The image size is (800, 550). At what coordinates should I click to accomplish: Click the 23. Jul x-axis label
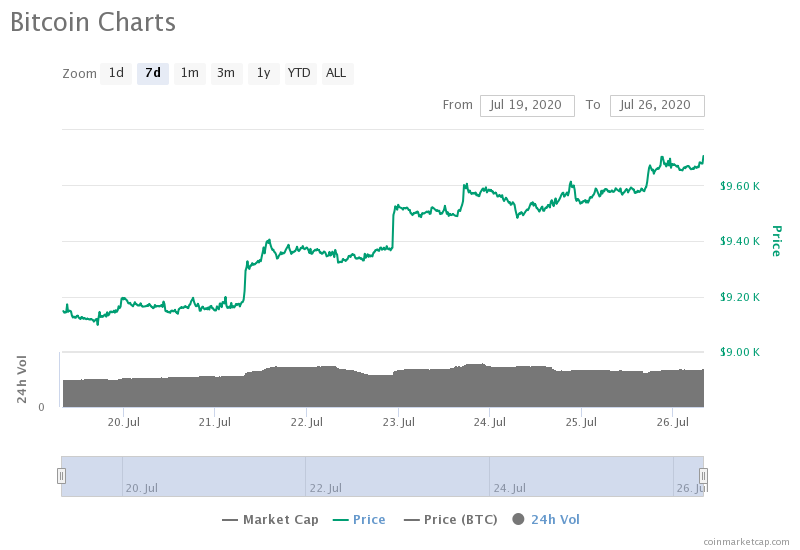click(398, 422)
